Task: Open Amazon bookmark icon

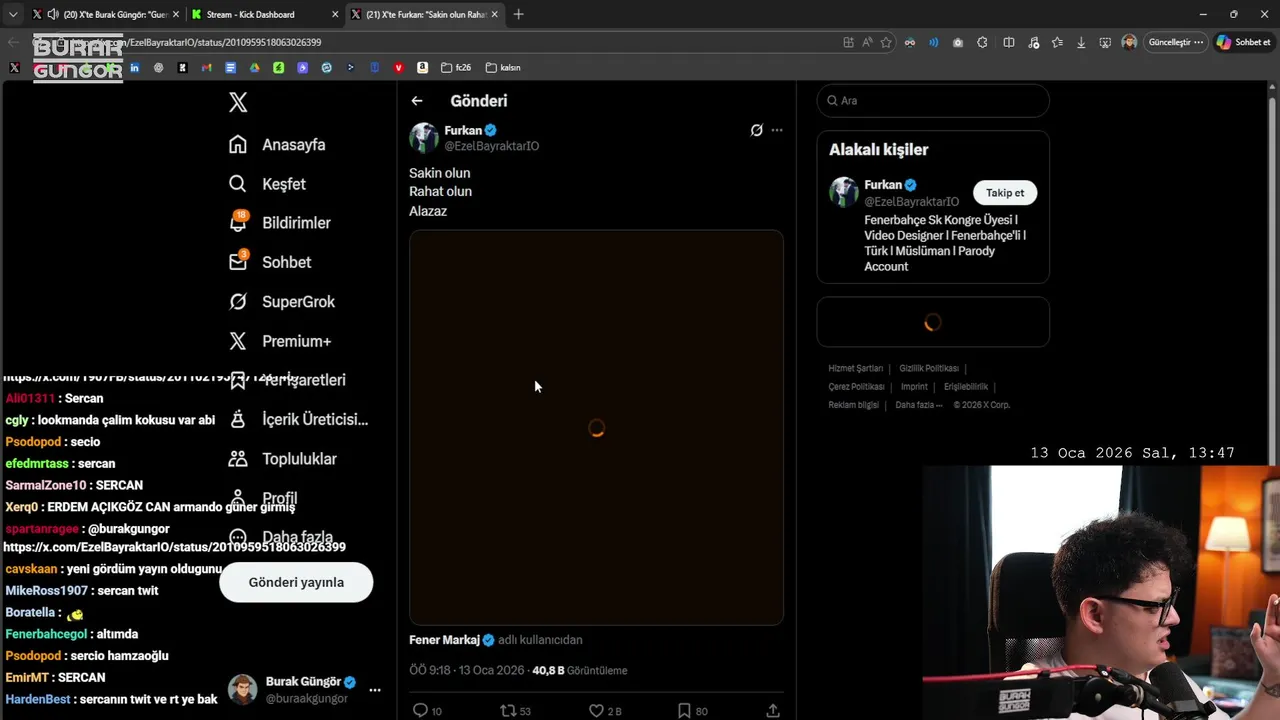Action: pyautogui.click(x=422, y=67)
